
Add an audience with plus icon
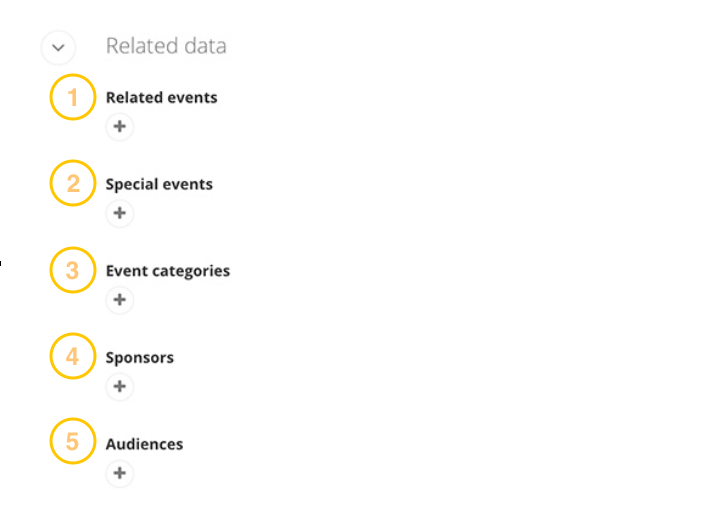[x=119, y=473]
